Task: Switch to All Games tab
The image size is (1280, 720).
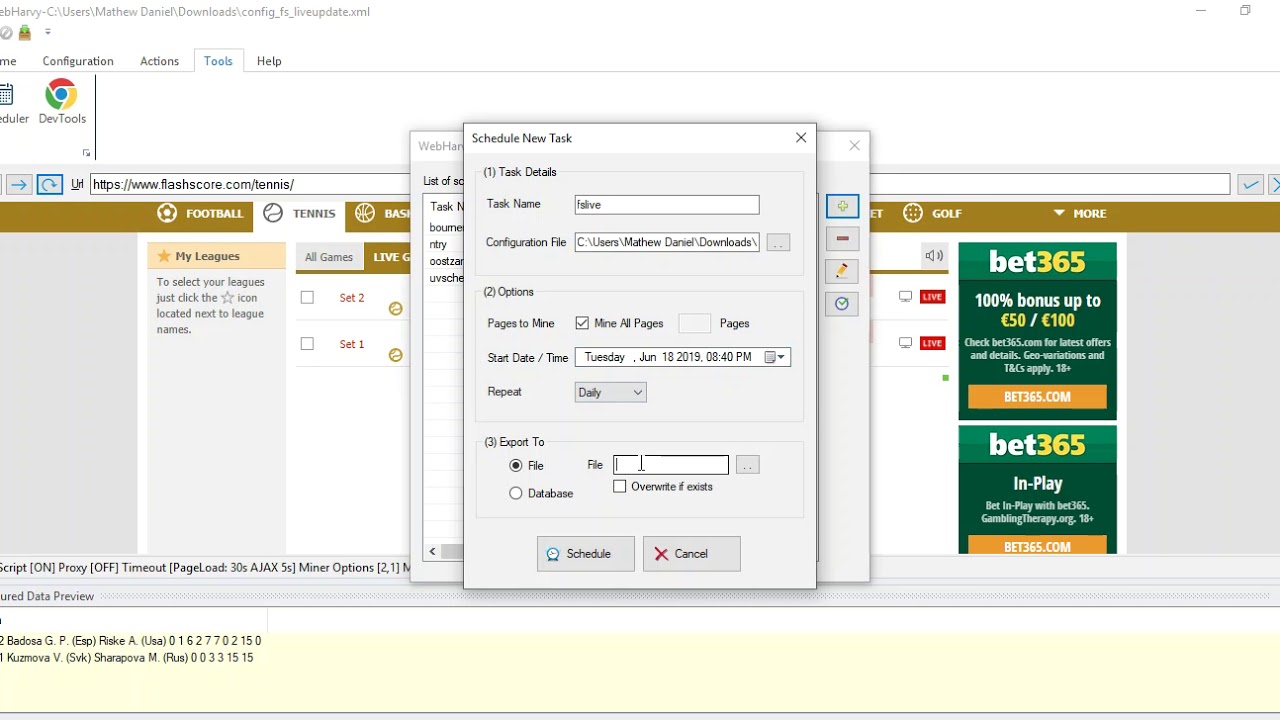Action: click(x=329, y=257)
